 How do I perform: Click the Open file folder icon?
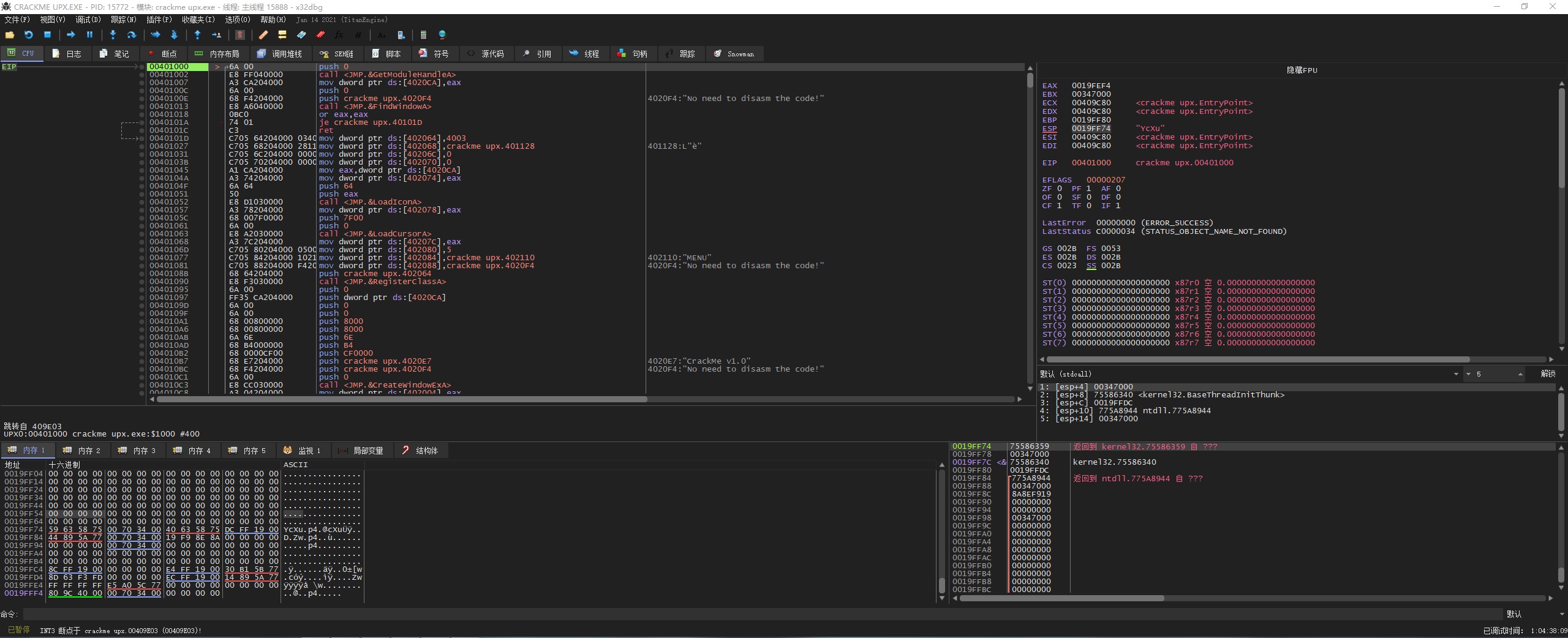point(10,35)
